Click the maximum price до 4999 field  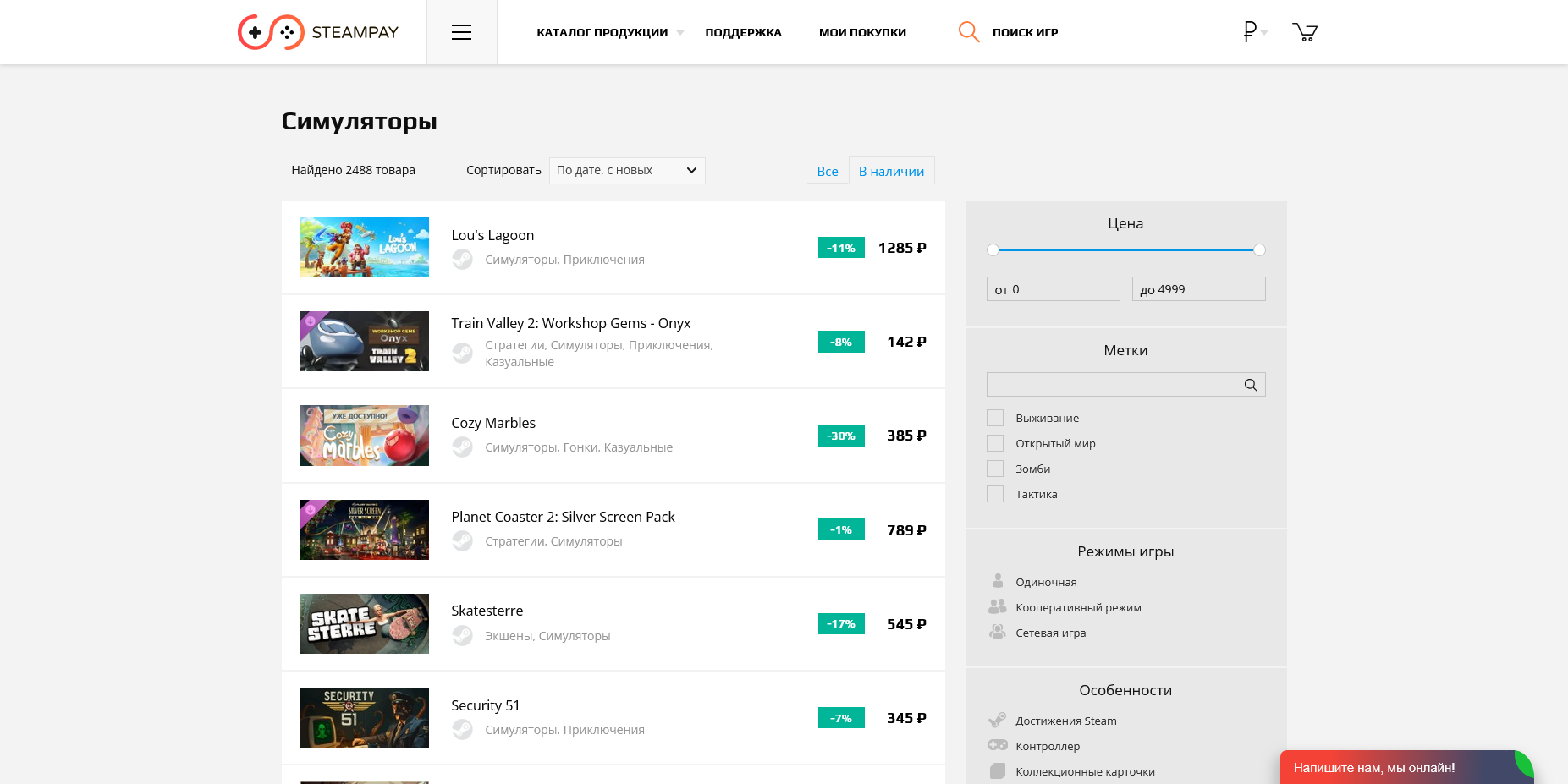1198,289
